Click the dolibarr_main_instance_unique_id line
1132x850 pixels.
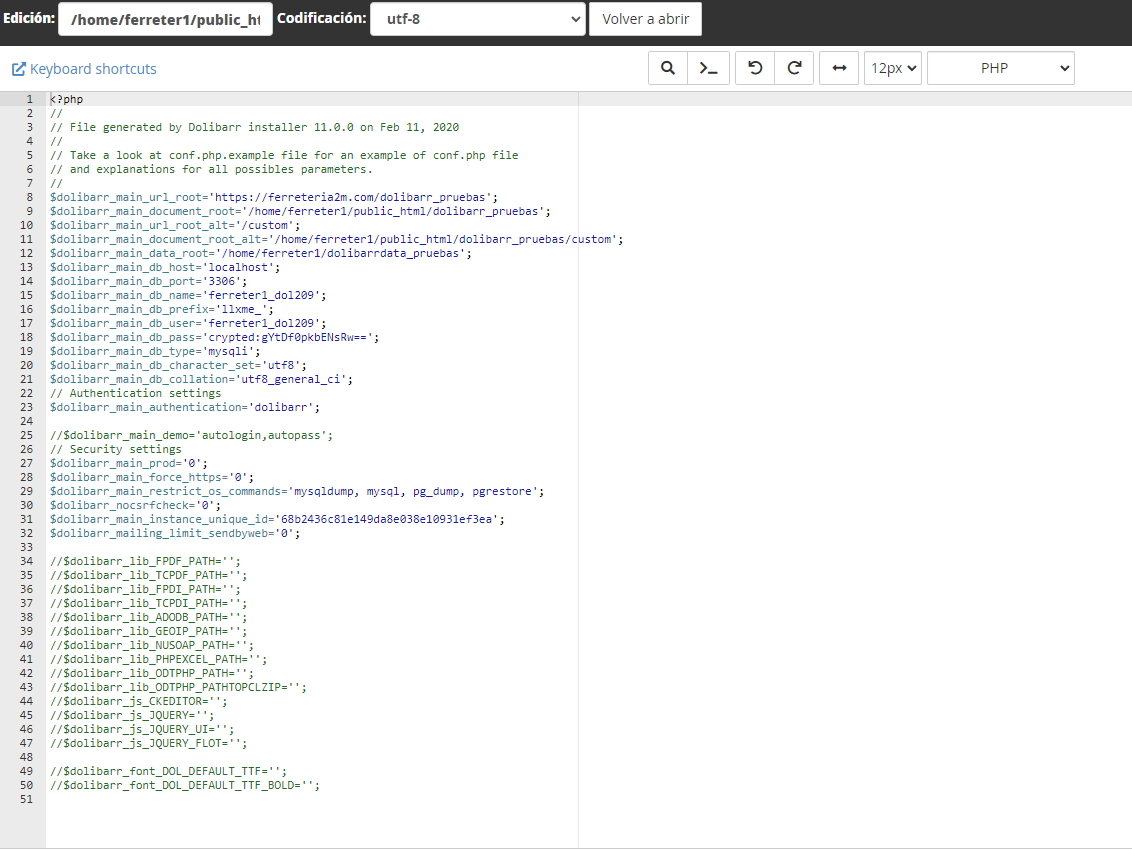(277, 520)
